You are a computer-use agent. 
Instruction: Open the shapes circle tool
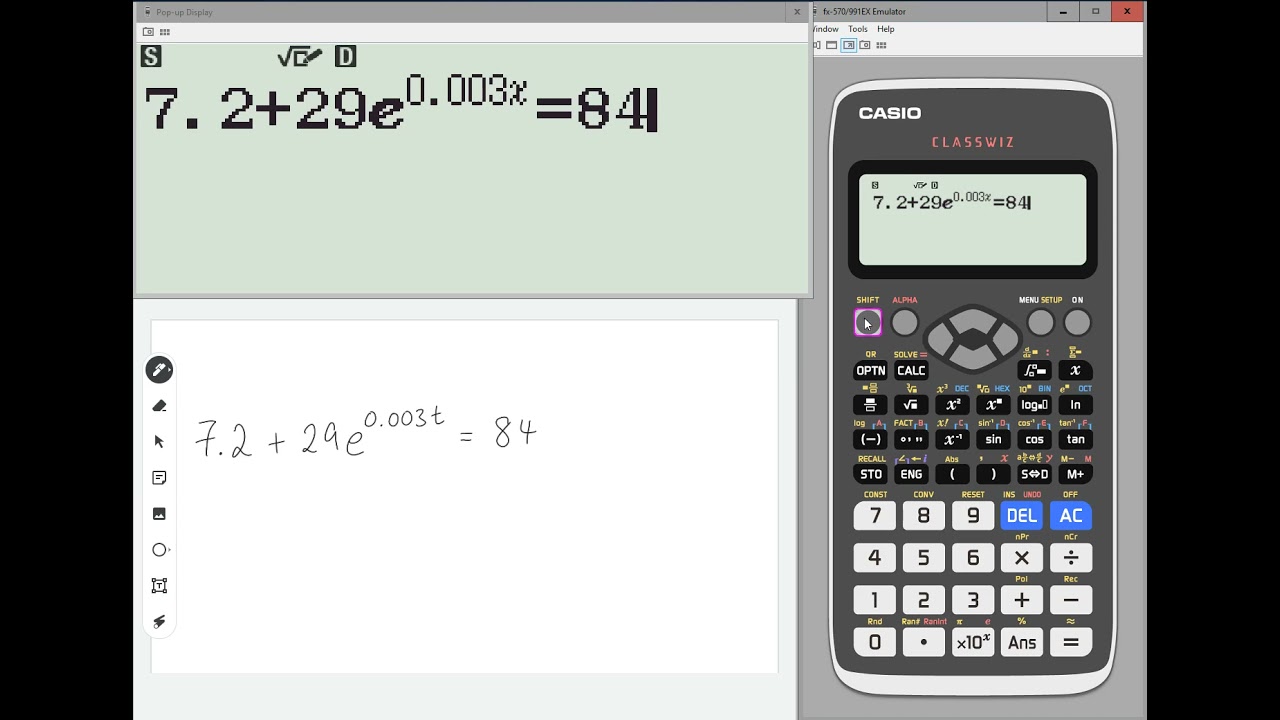coord(160,550)
